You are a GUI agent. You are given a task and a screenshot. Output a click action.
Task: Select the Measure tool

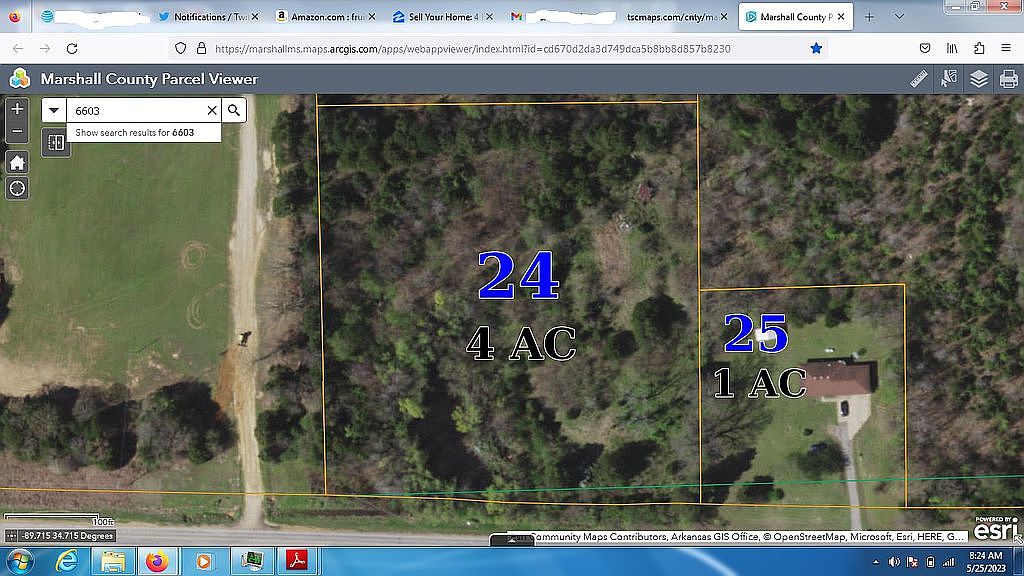click(x=919, y=78)
